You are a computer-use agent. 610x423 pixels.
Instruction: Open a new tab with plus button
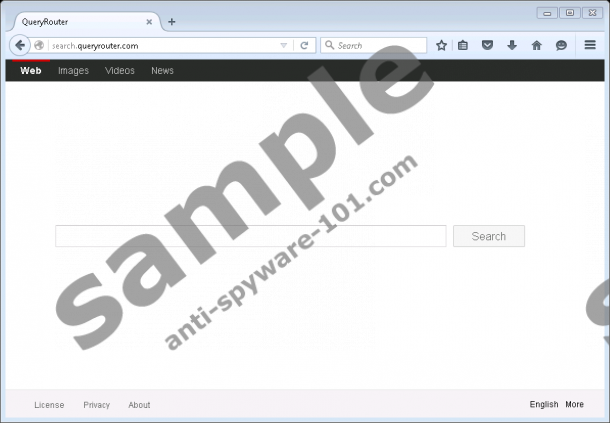coord(172,21)
